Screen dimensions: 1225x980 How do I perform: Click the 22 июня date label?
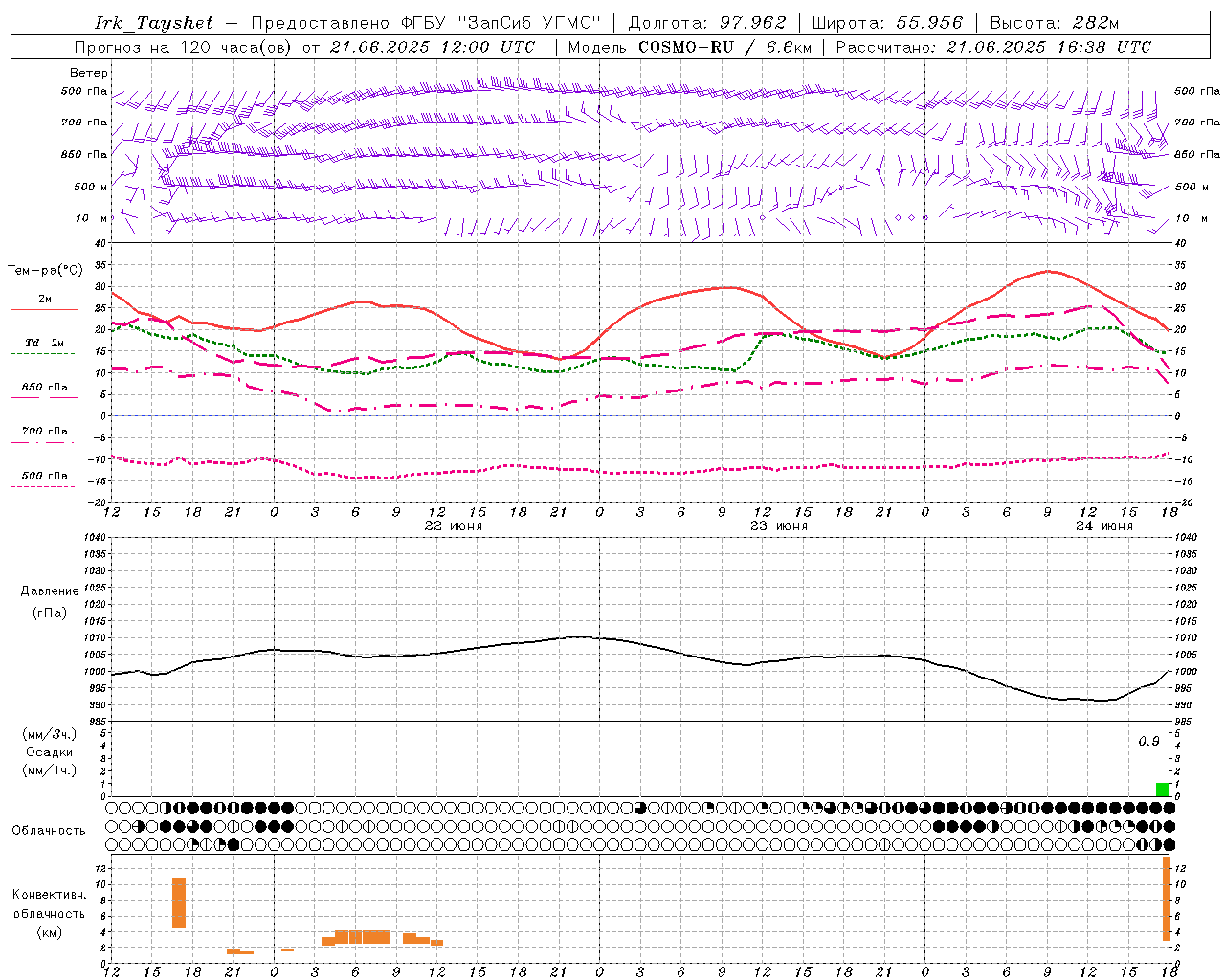coord(454,526)
